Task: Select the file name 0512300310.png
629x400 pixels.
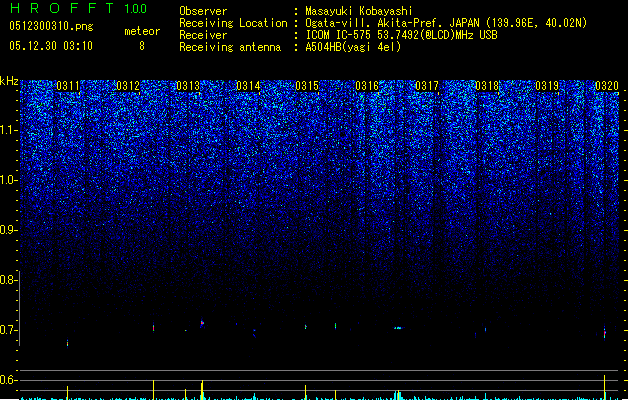Action: coord(51,26)
